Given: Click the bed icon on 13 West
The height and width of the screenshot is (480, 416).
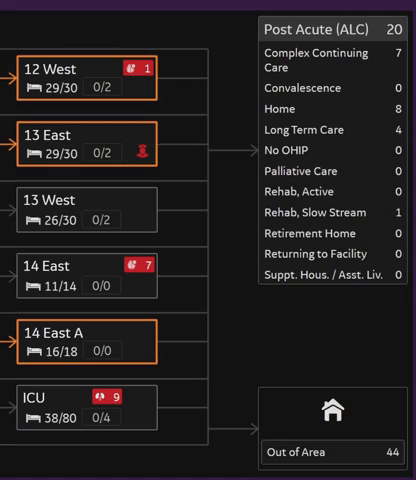Looking at the screenshot, I should [x=33, y=220].
